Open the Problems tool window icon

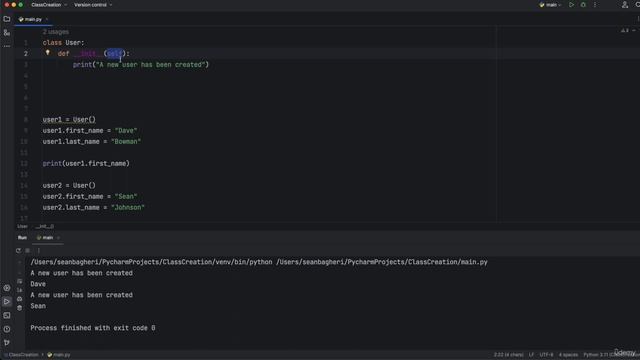tap(7, 329)
